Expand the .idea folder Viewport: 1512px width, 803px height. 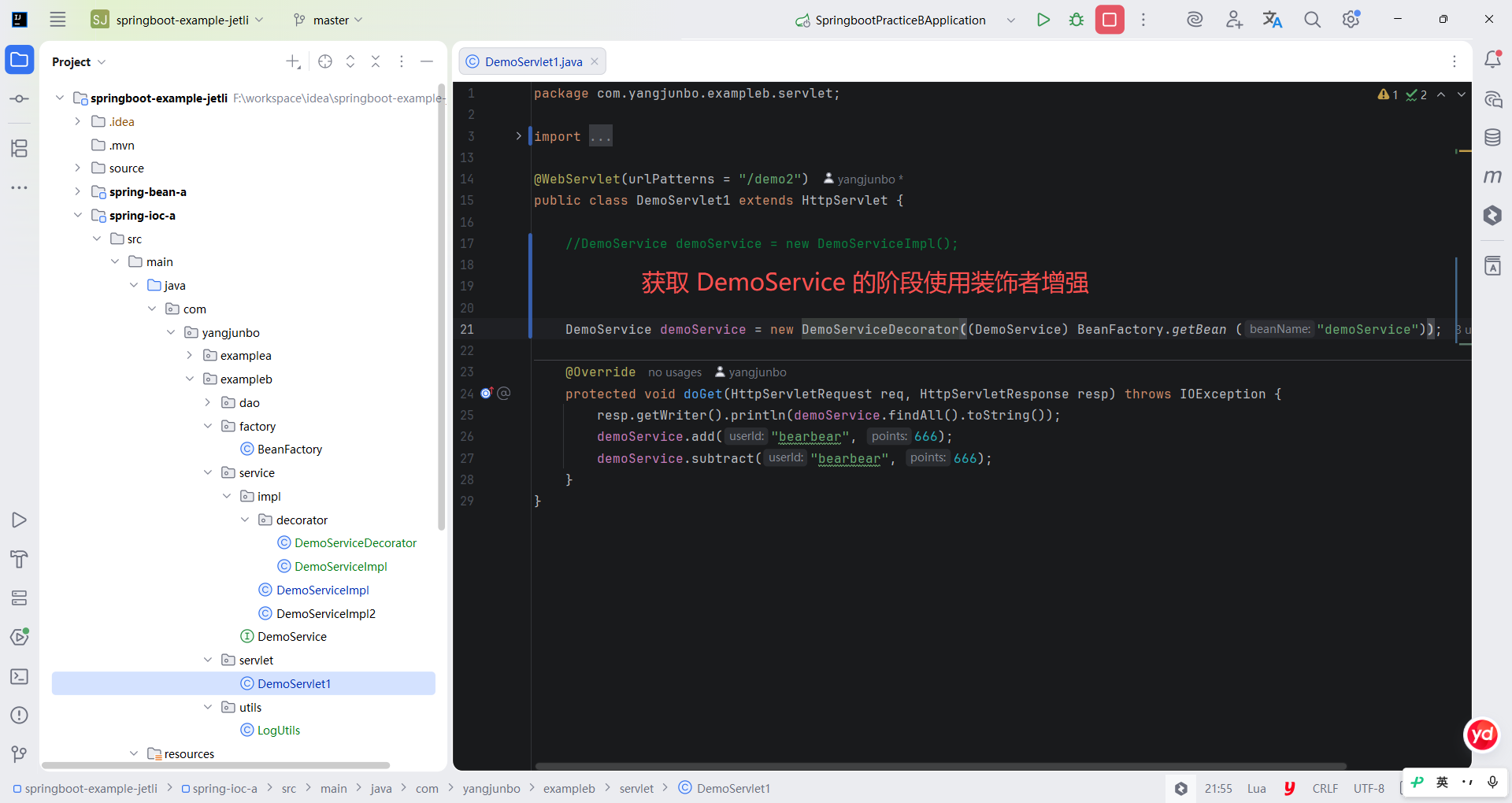(x=77, y=121)
